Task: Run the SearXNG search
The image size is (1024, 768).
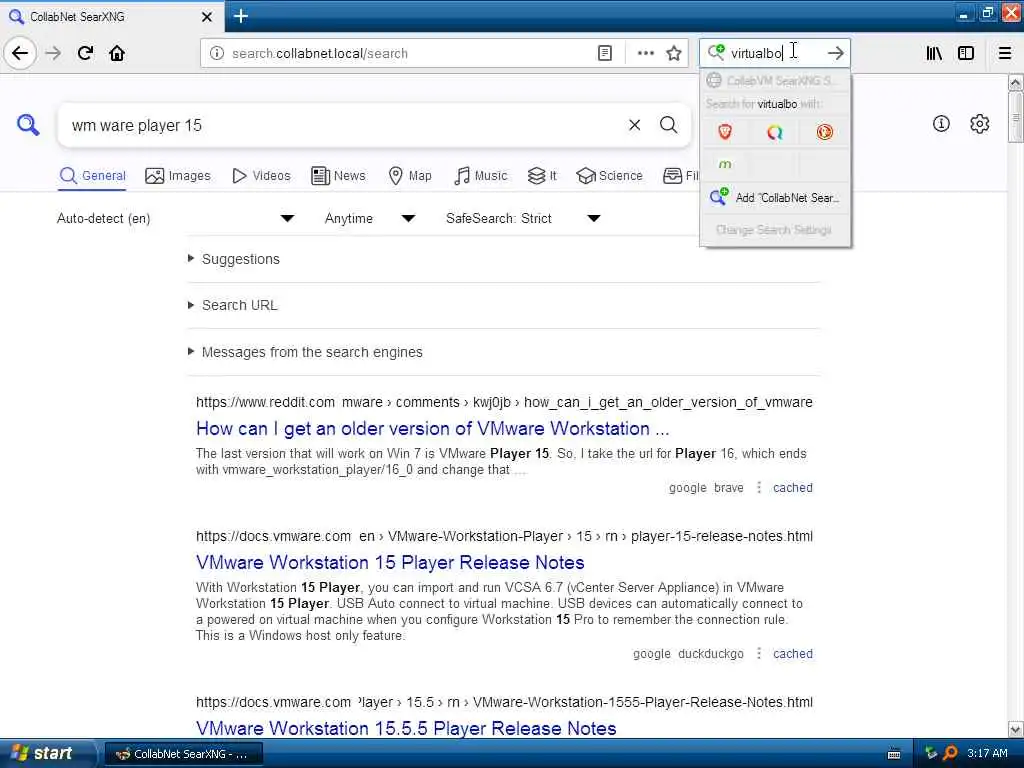Action: [668, 125]
